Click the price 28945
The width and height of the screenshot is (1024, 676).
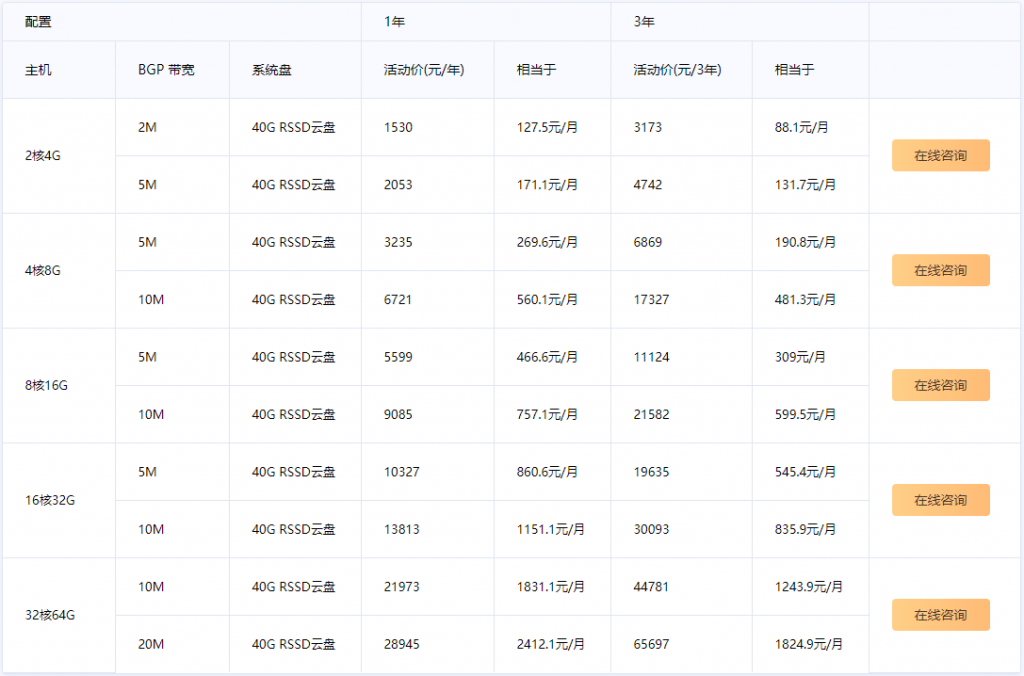pos(402,645)
